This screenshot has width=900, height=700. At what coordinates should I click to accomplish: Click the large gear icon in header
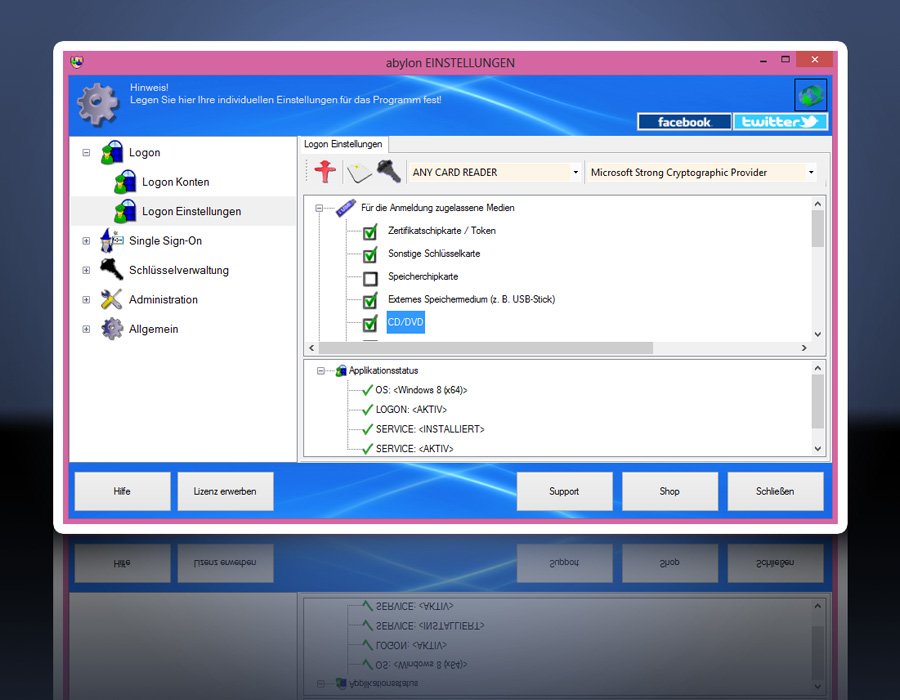point(98,104)
